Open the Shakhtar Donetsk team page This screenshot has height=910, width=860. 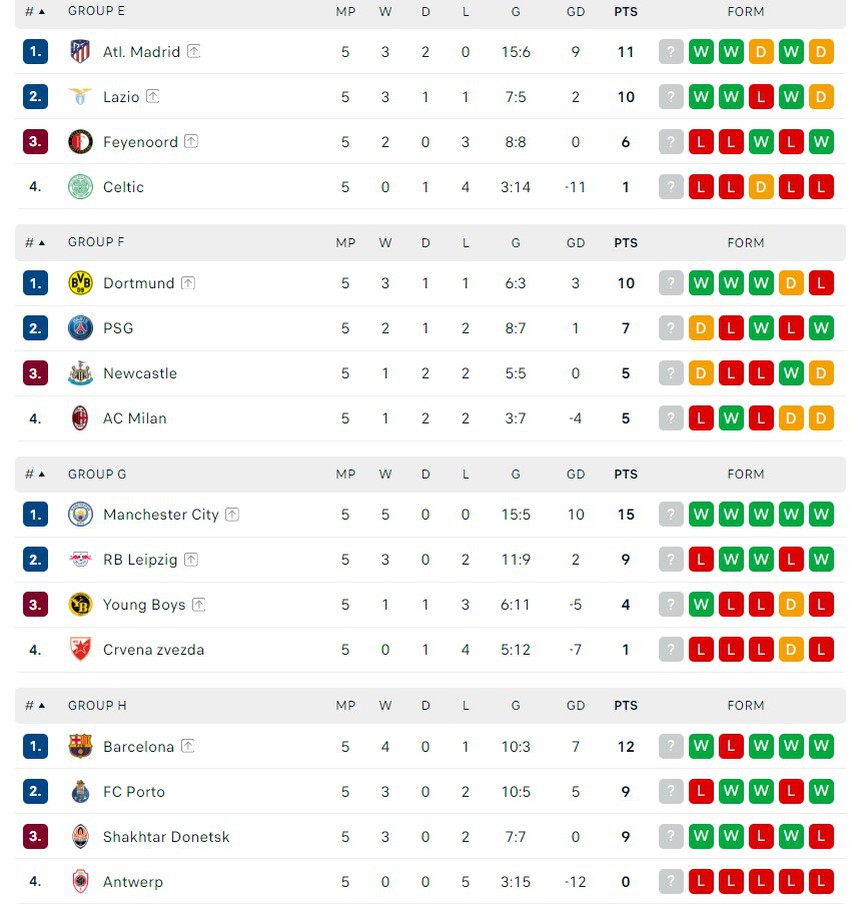click(x=166, y=836)
